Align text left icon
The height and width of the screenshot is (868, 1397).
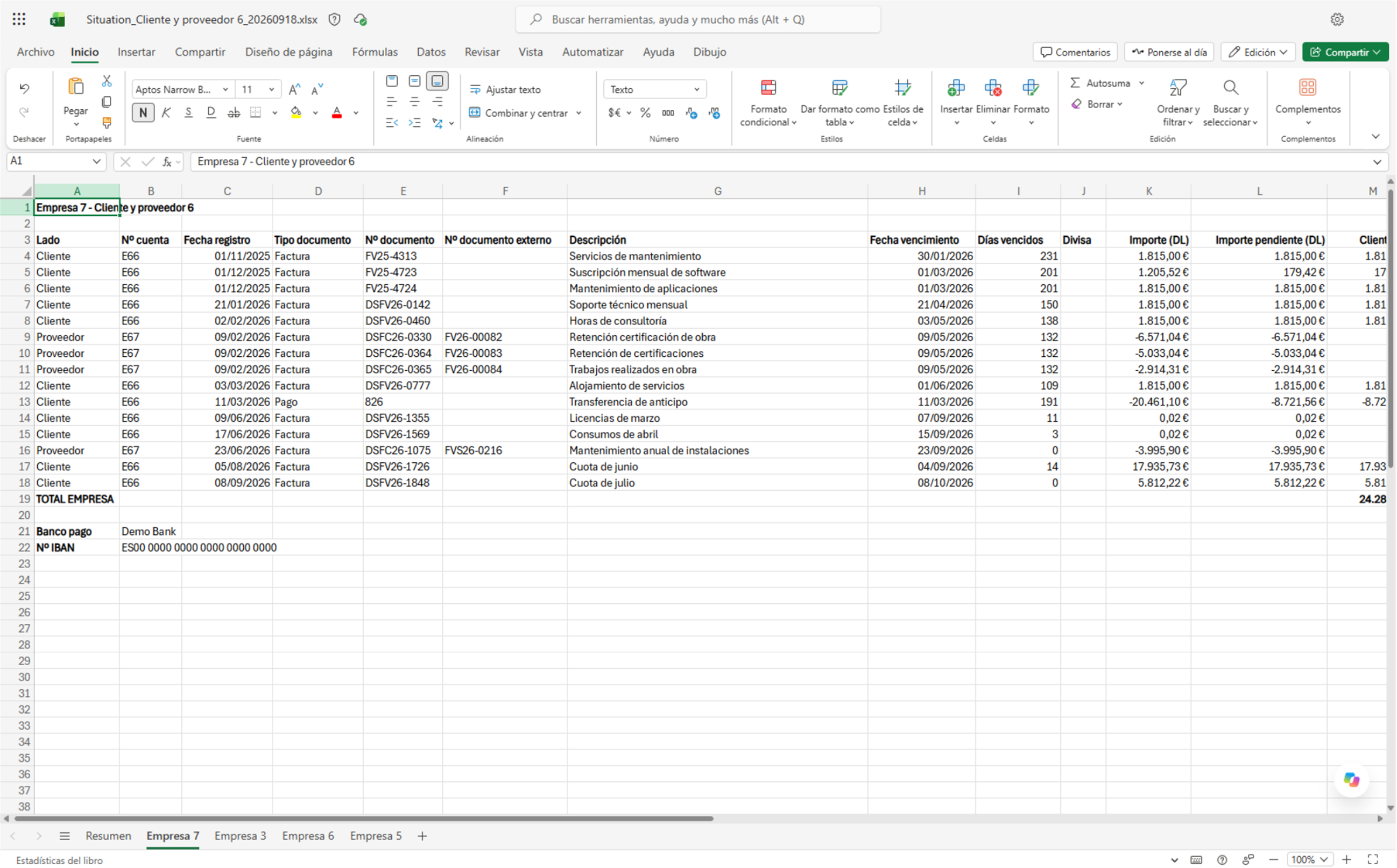(x=392, y=102)
